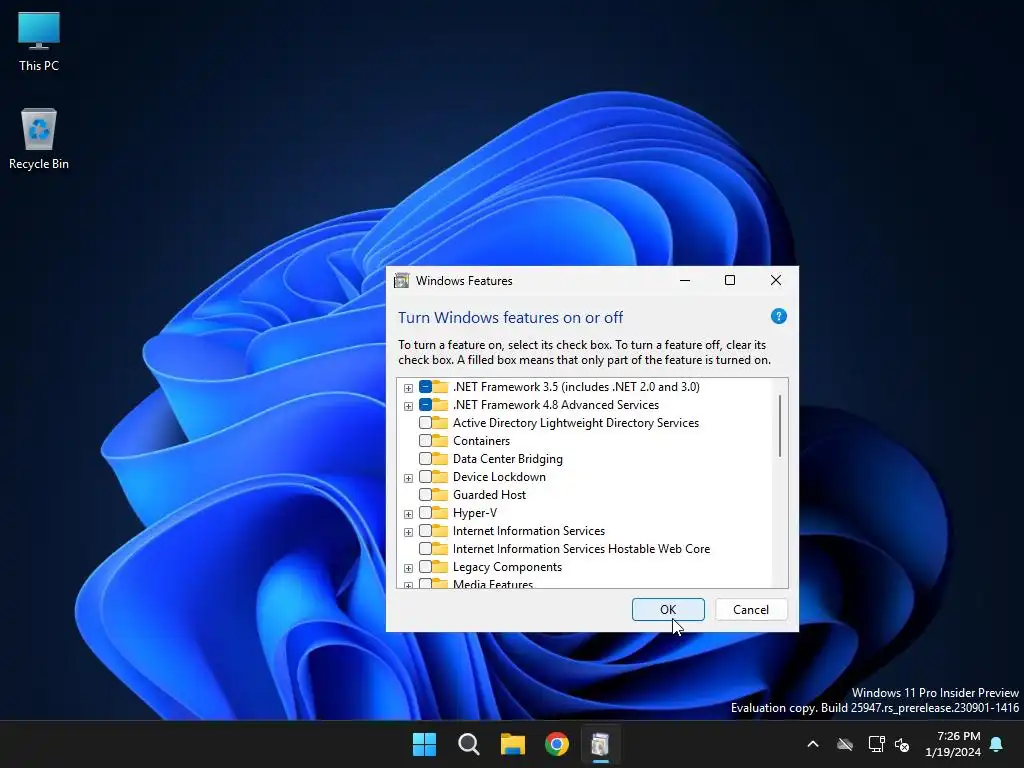Expand the Legacy Components node

point(408,568)
